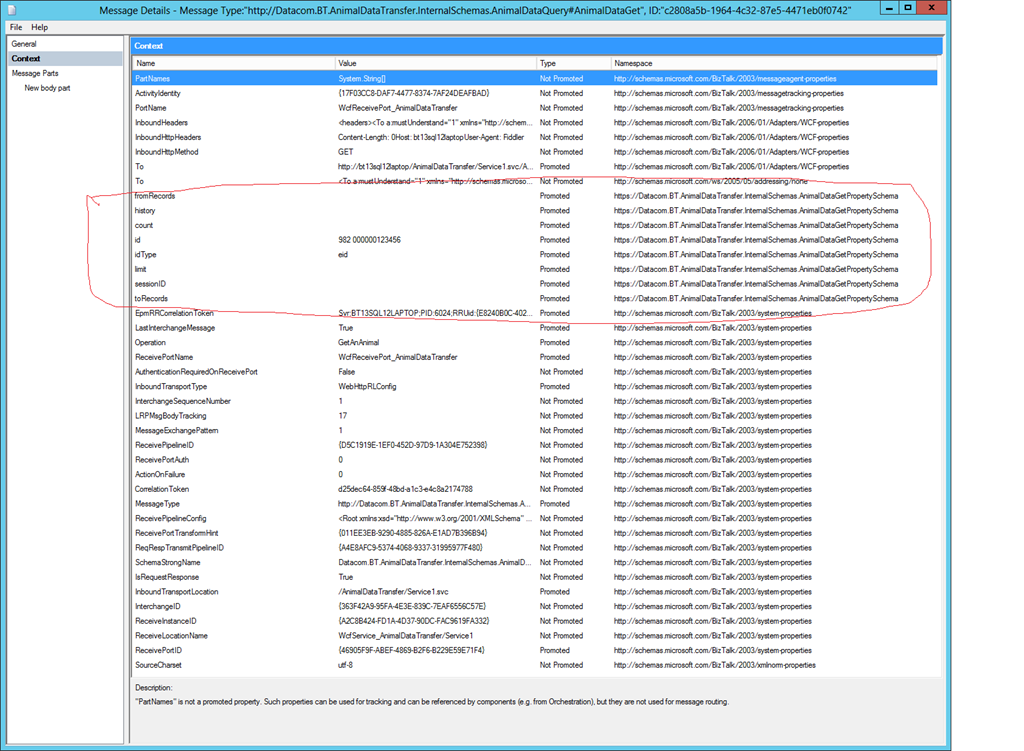Minimize the Message Details window
This screenshot has height=751, width=1024.
889,8
